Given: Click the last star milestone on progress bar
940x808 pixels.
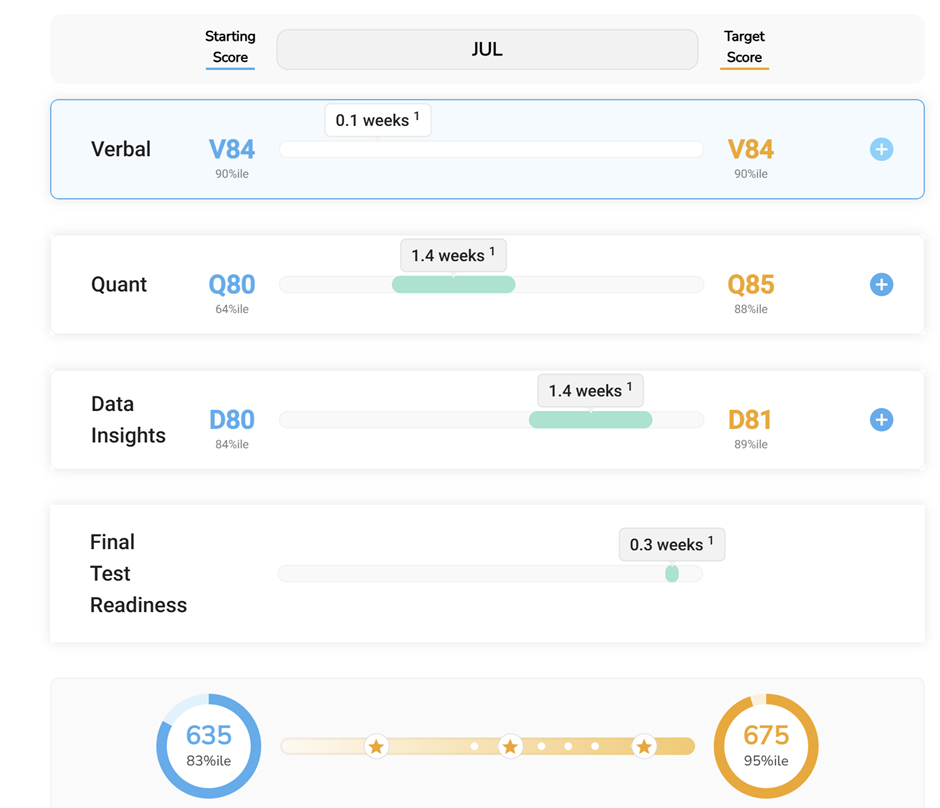Looking at the screenshot, I should (644, 747).
